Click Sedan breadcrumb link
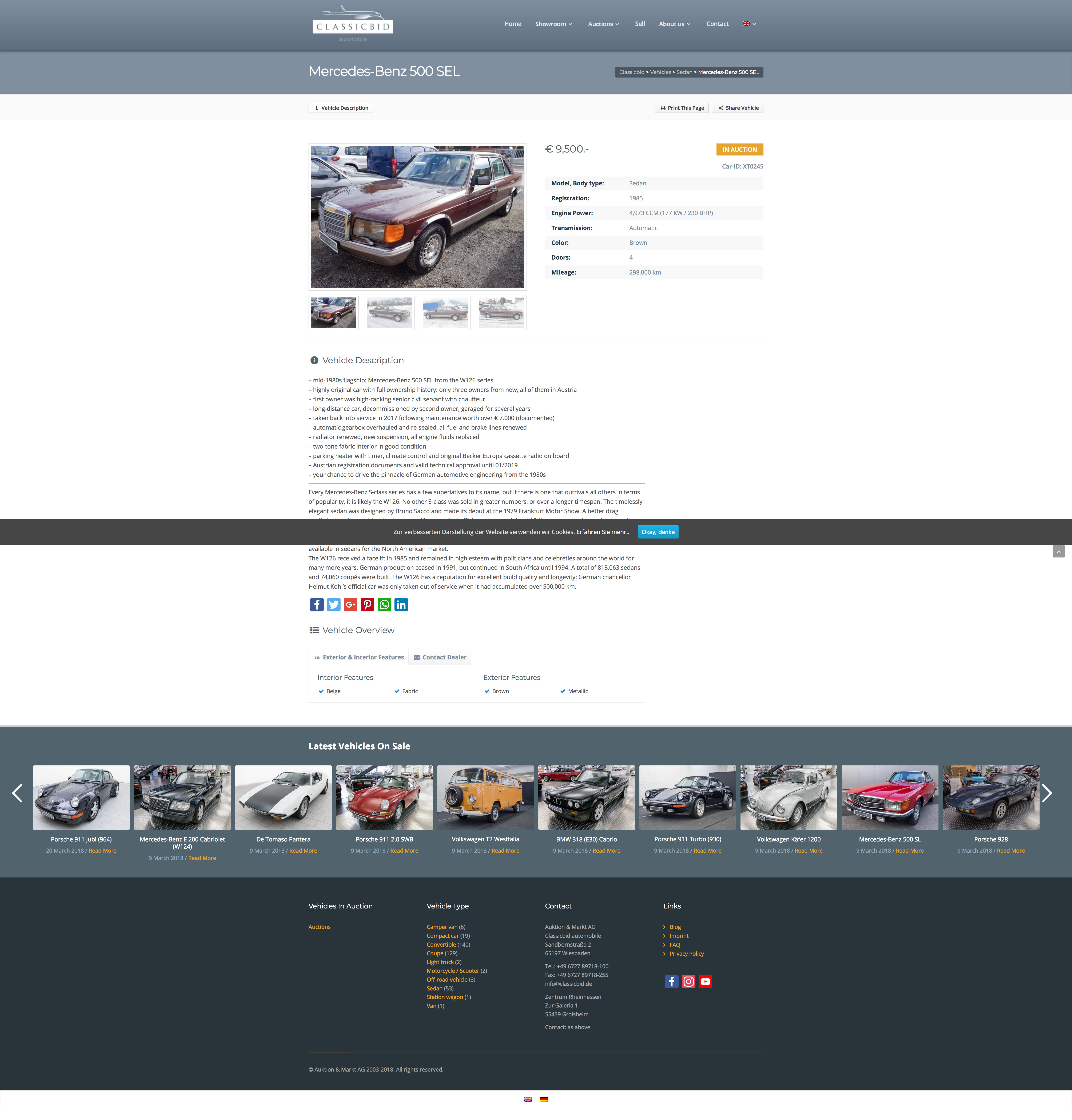 pos(684,72)
